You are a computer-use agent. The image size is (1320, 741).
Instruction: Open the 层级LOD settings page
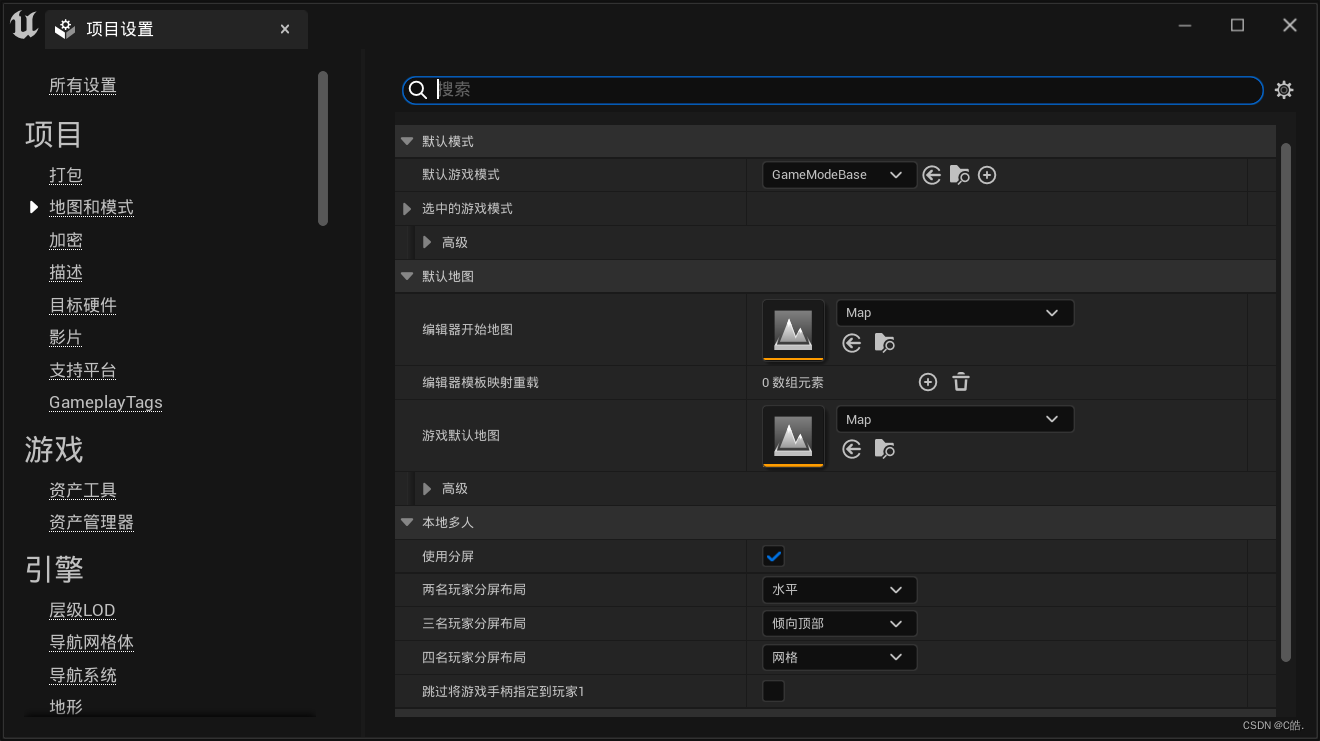point(82,610)
